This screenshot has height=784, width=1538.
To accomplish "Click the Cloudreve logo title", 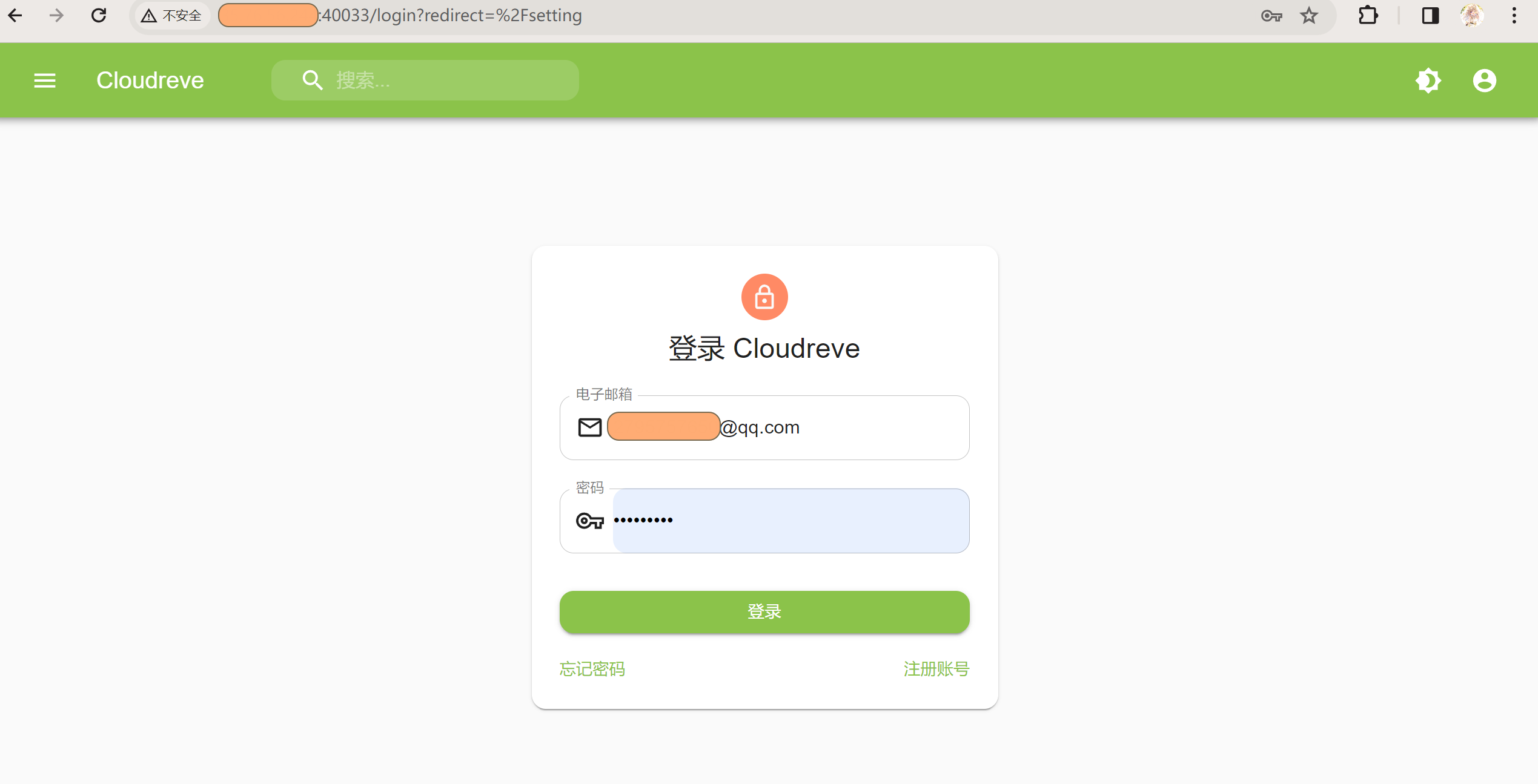I will pyautogui.click(x=150, y=81).
